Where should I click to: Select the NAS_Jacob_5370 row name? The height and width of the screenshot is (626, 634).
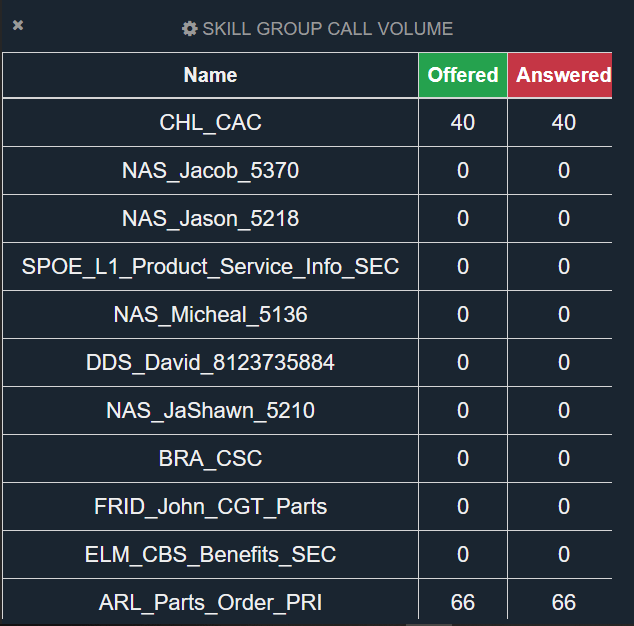tap(210, 171)
